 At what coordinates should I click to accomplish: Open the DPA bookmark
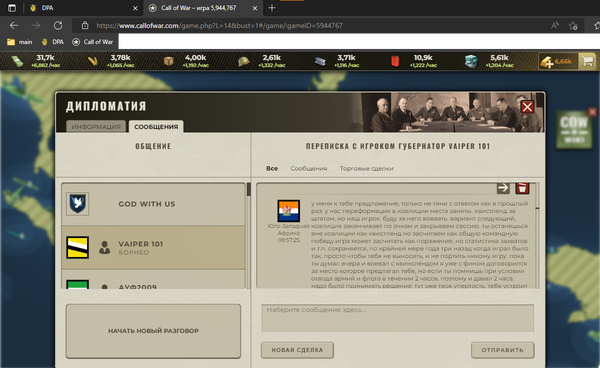(52, 42)
